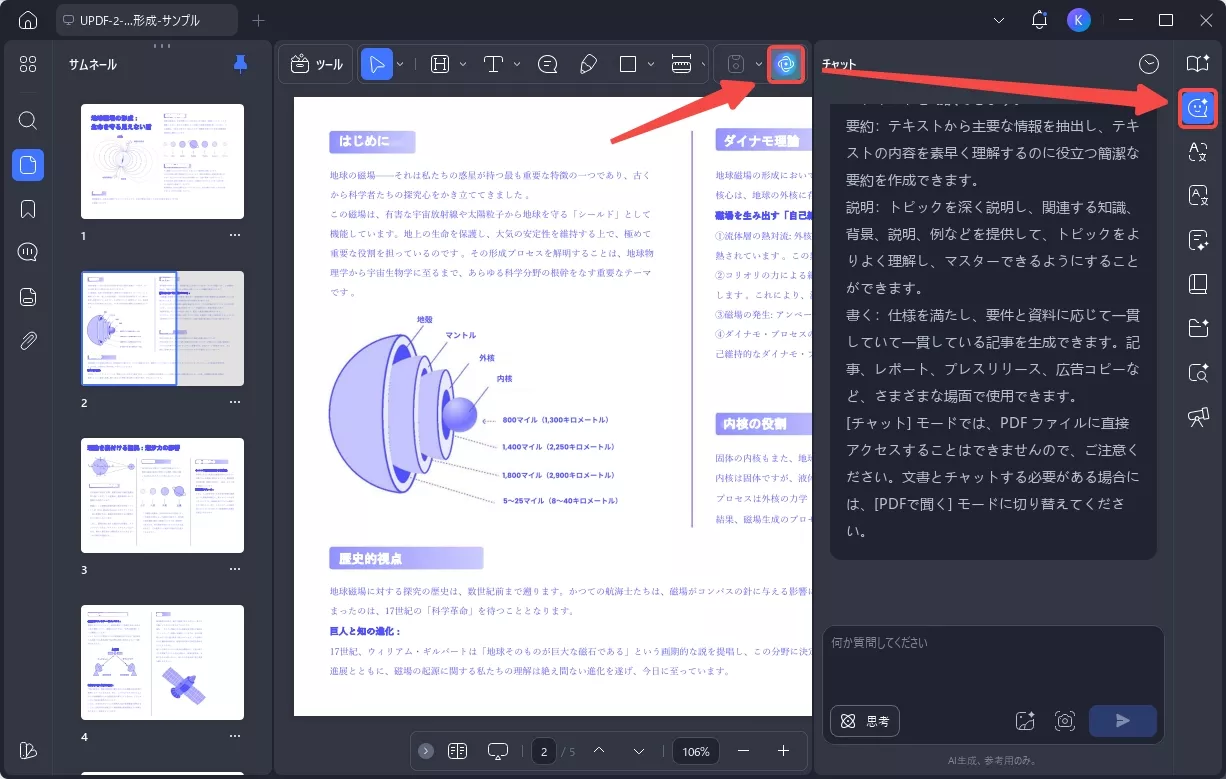Open the translate panel in the right sidebar

pyautogui.click(x=1197, y=152)
